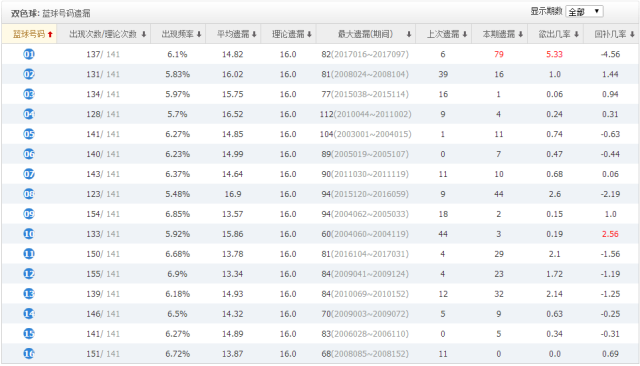Click frequency value 6.9%
Viewport: 640px width, 366px height.
[177, 274]
